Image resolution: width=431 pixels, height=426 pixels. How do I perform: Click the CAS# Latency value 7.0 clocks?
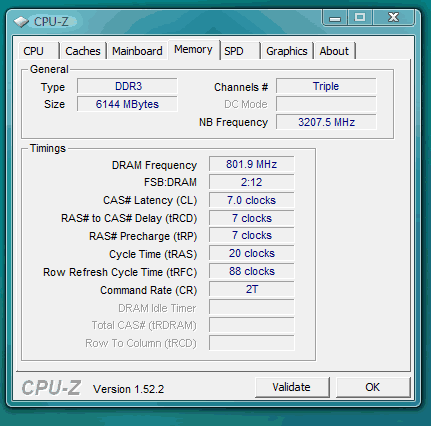click(x=252, y=200)
